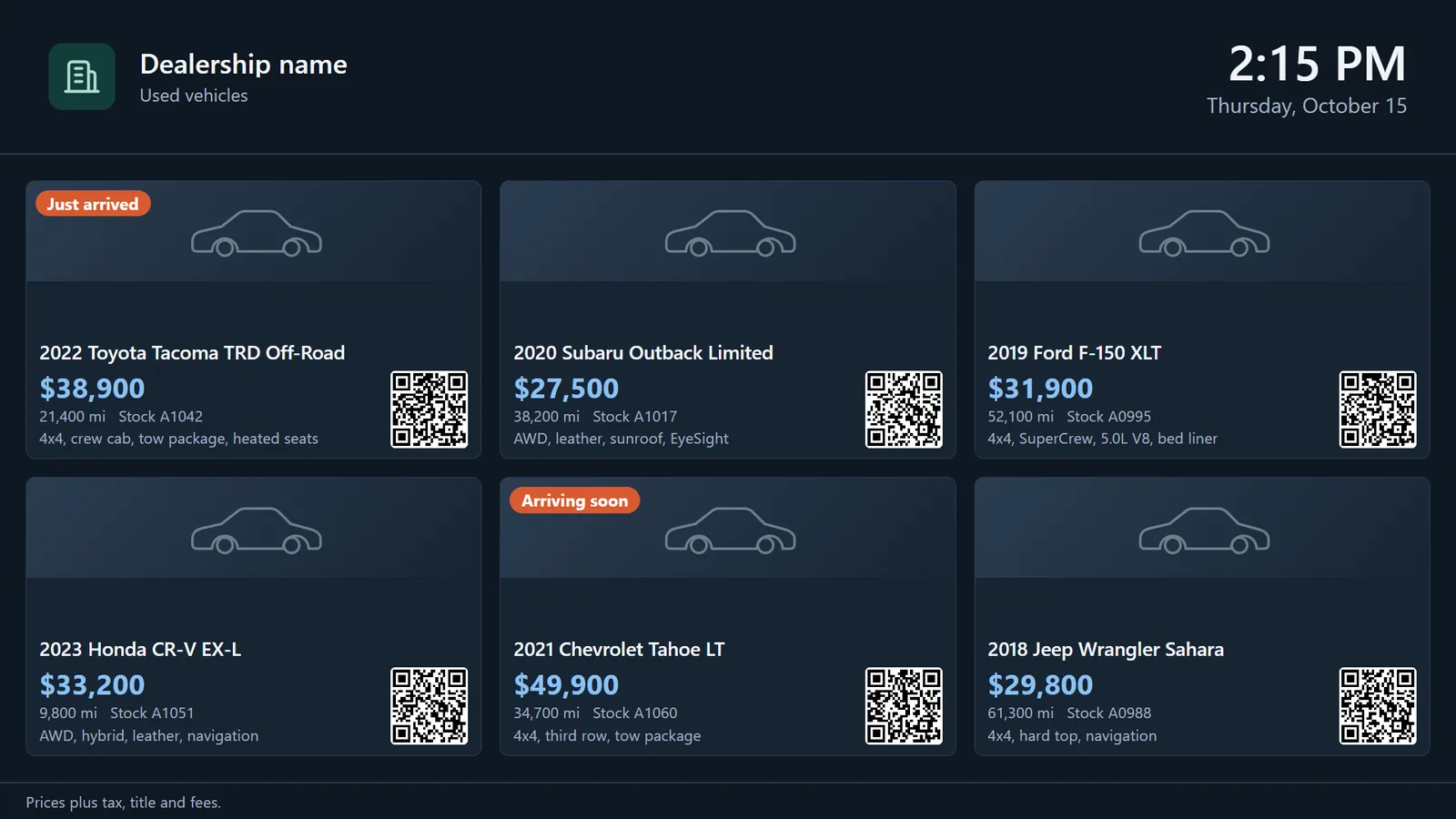Click the 2:15 PM clock

[1317, 65]
